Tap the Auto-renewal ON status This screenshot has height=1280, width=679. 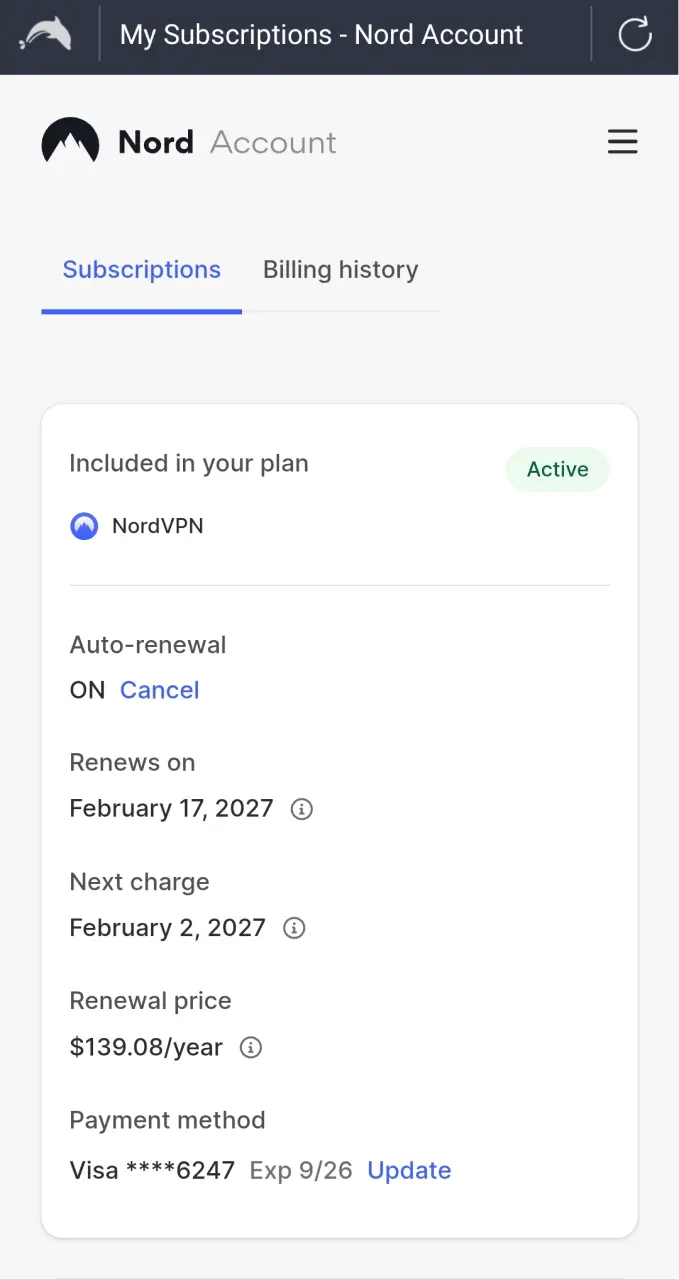pos(87,690)
